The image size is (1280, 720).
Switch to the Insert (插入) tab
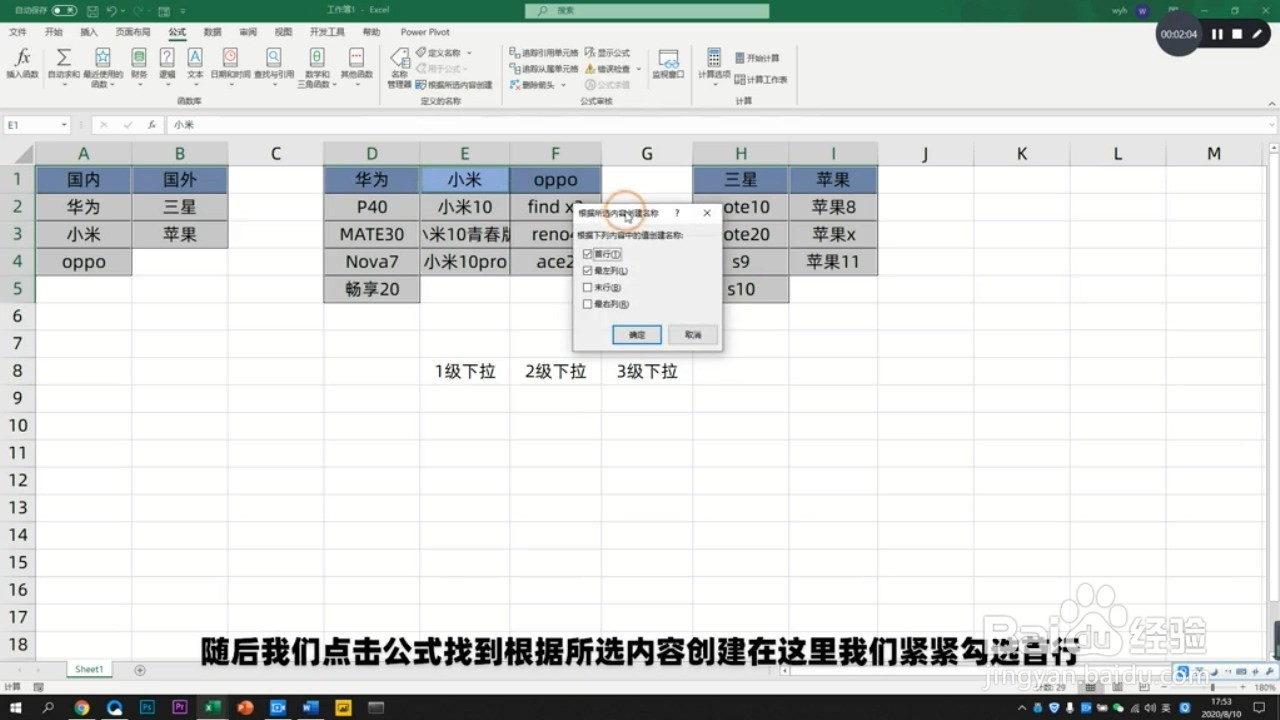coord(89,32)
